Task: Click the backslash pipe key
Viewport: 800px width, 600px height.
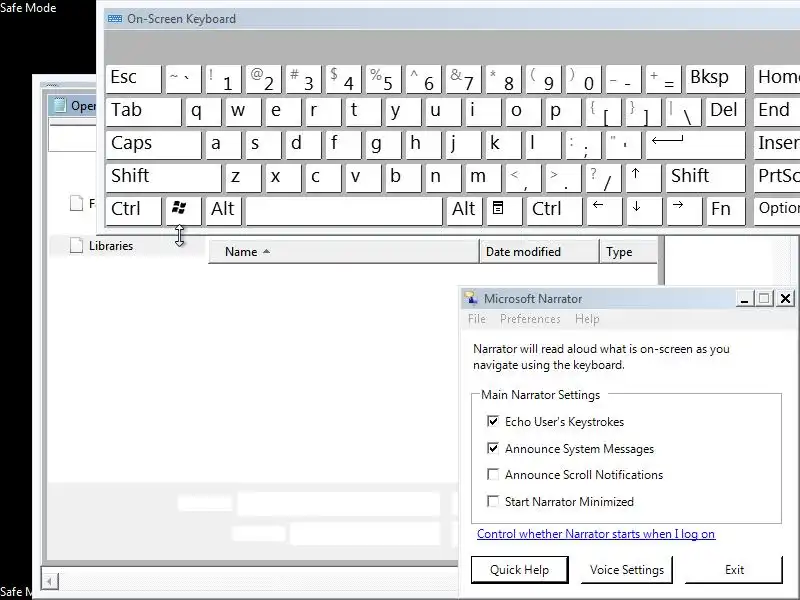Action: (x=684, y=112)
